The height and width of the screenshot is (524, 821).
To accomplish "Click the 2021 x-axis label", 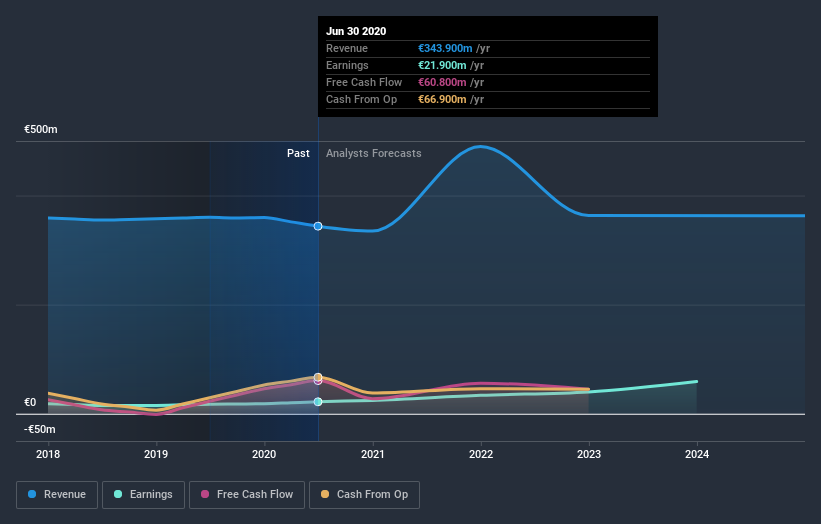I will pyautogui.click(x=373, y=454).
